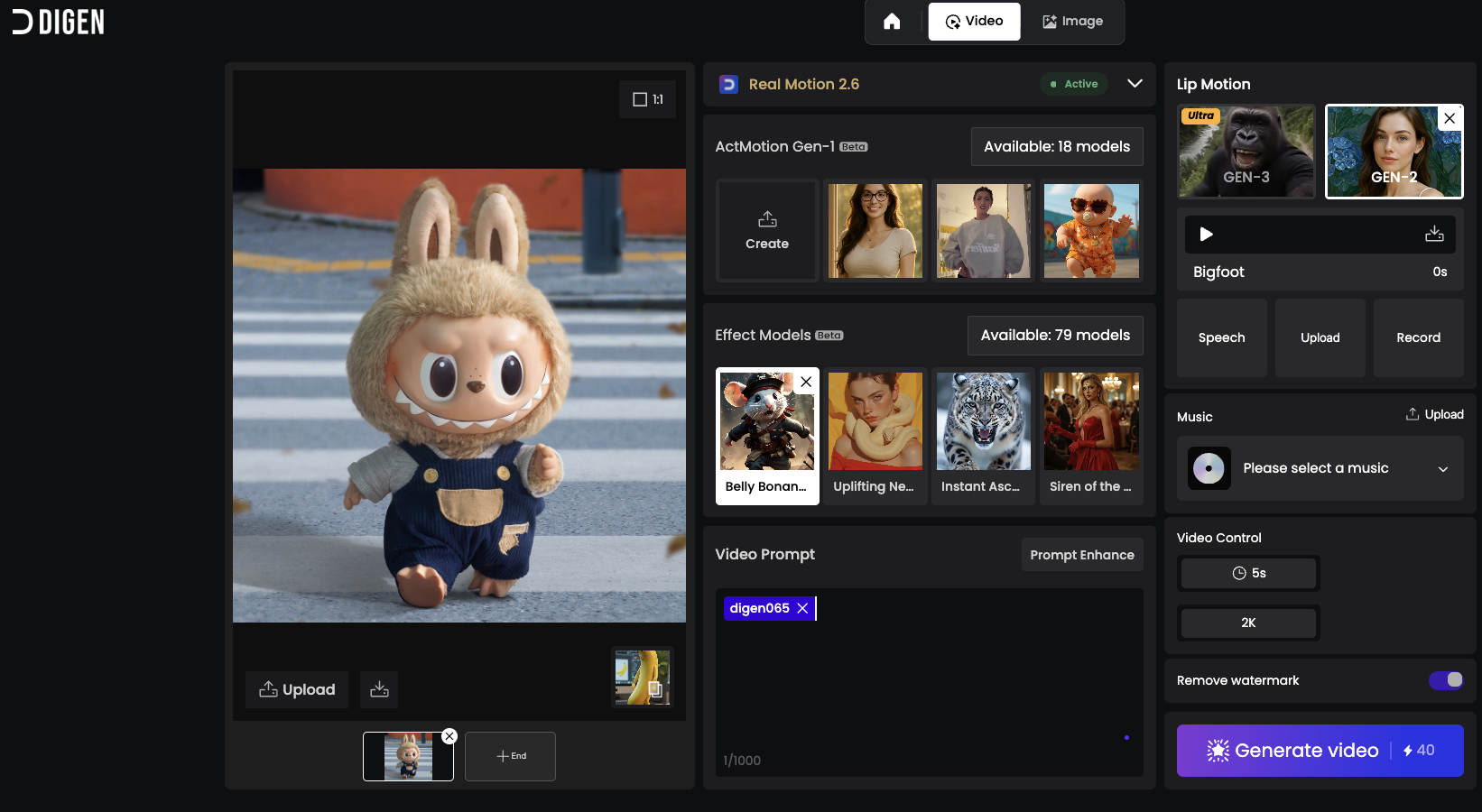Click the Active status badge

tap(1074, 84)
